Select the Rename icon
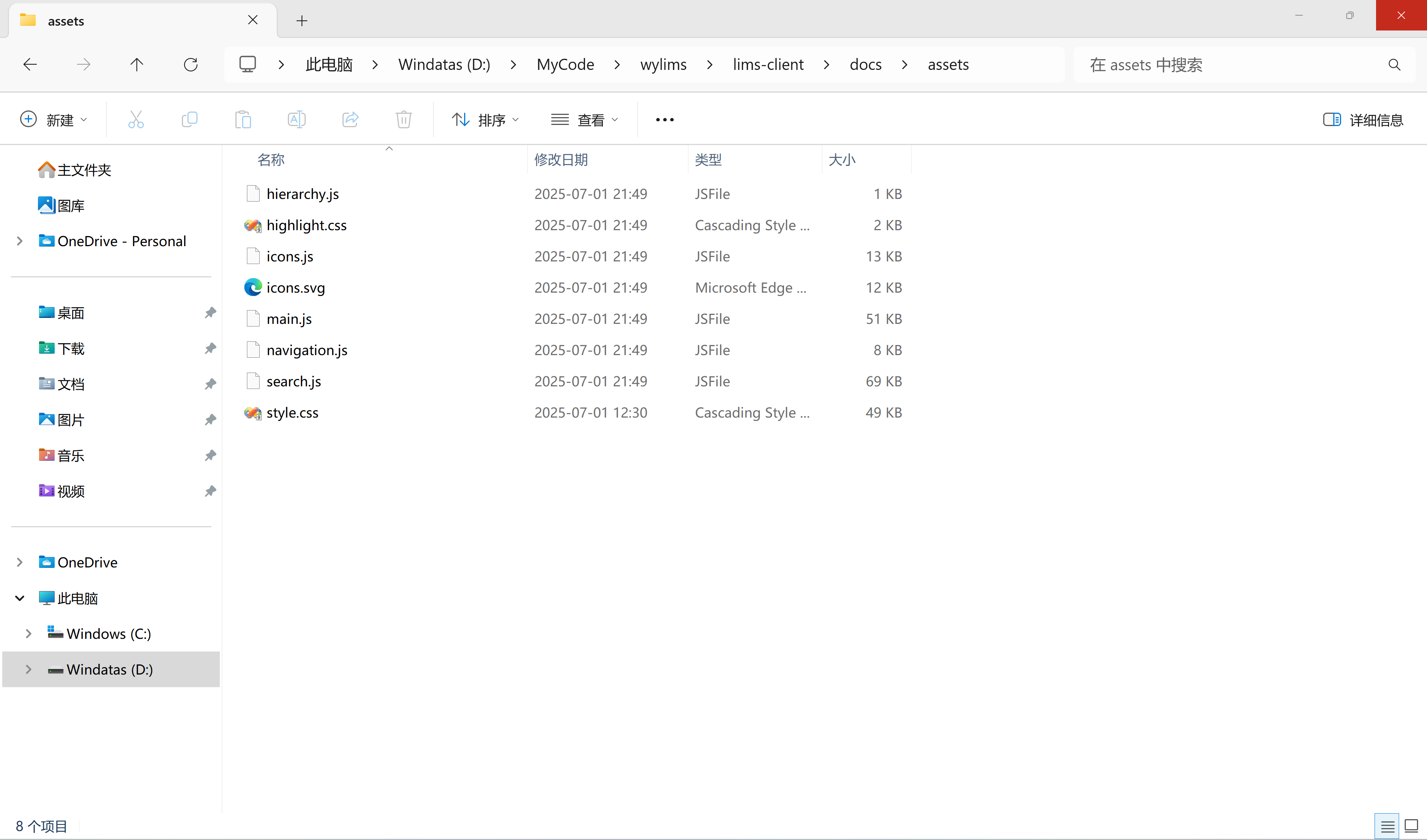The image size is (1427, 840). click(296, 119)
